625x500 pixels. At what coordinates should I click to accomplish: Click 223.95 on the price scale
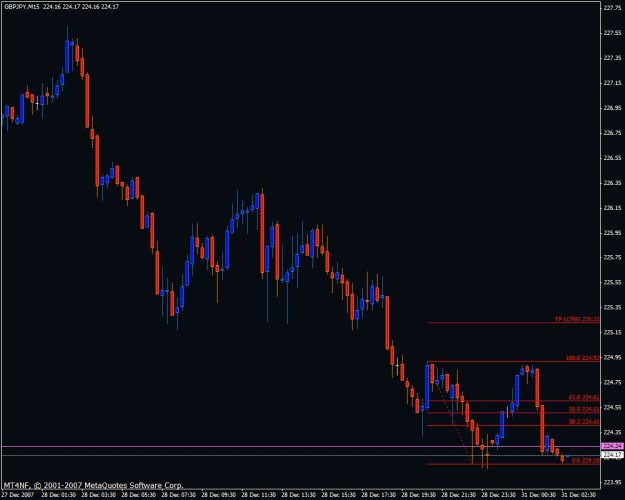[613, 482]
